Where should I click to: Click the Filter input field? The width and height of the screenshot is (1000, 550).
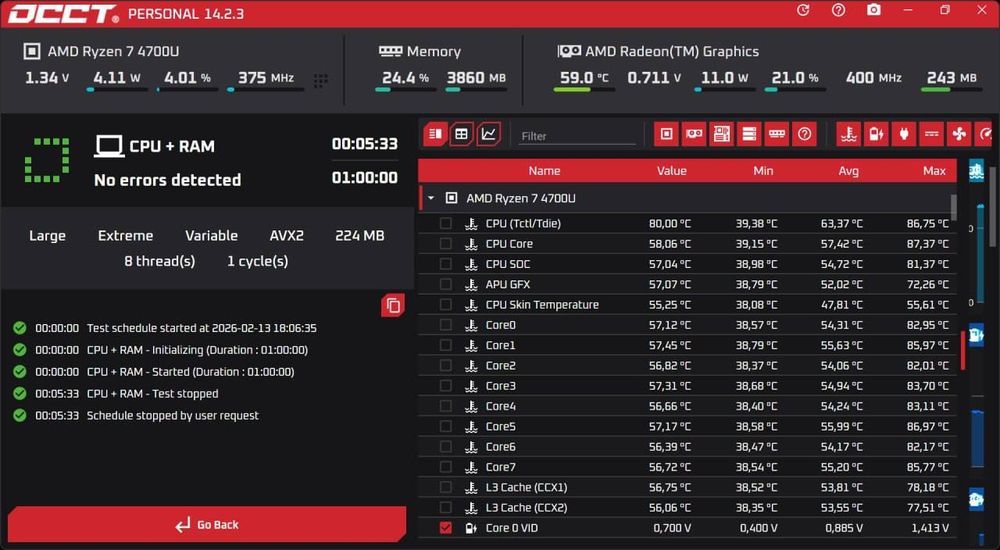pos(577,136)
